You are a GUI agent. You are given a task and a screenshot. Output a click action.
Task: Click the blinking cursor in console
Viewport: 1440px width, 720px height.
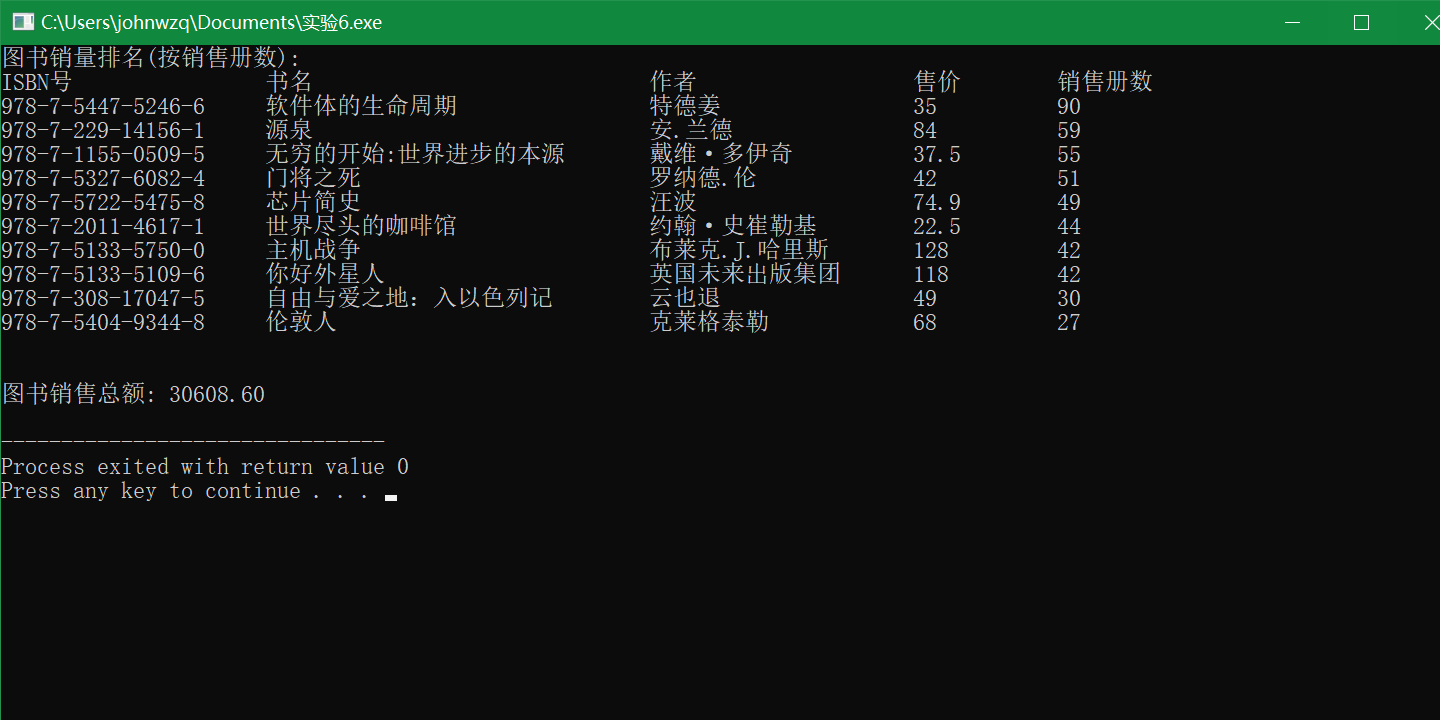click(391, 495)
